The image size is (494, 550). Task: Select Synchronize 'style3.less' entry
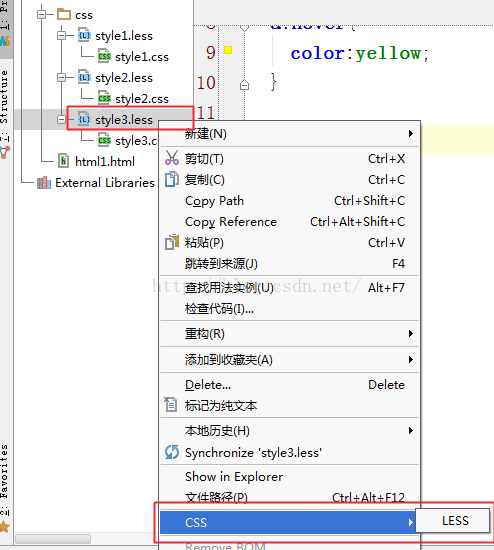[x=289, y=452]
